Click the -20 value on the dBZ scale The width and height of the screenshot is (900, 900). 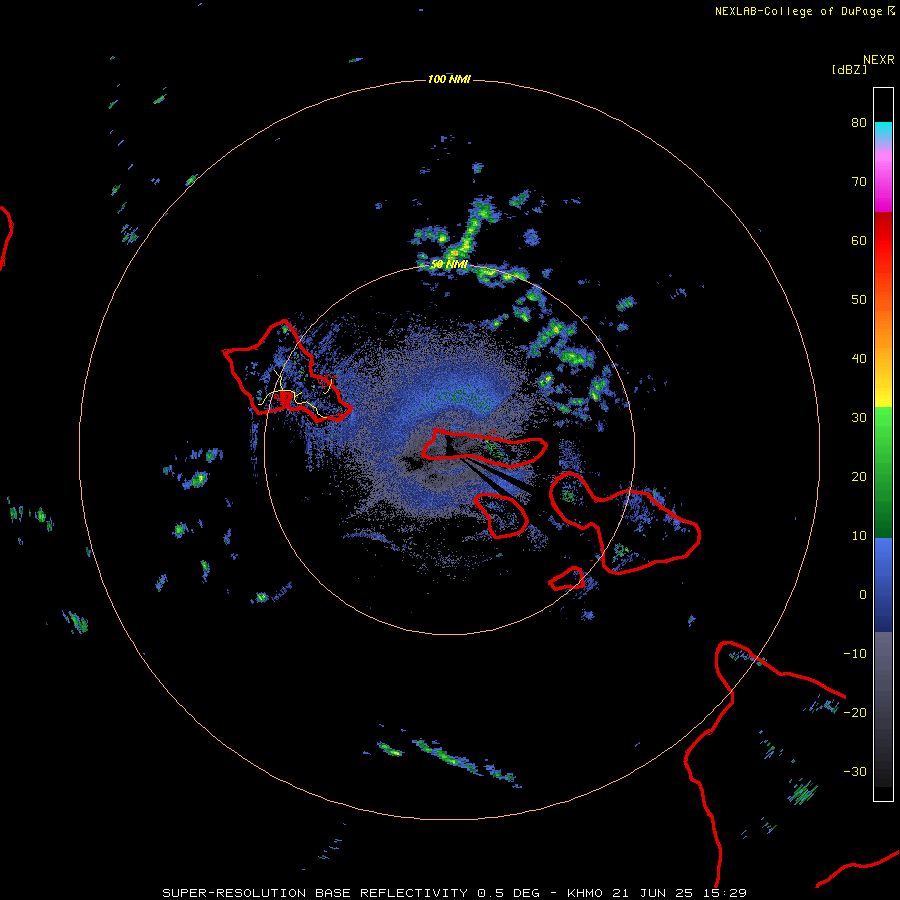(855, 713)
